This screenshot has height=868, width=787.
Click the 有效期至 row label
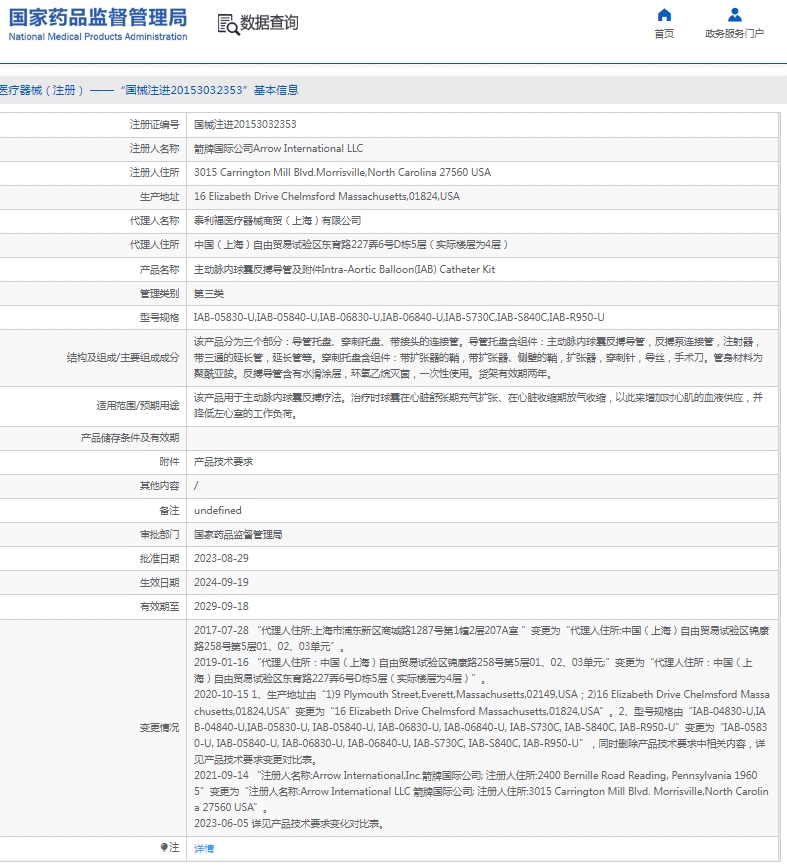tap(159, 606)
